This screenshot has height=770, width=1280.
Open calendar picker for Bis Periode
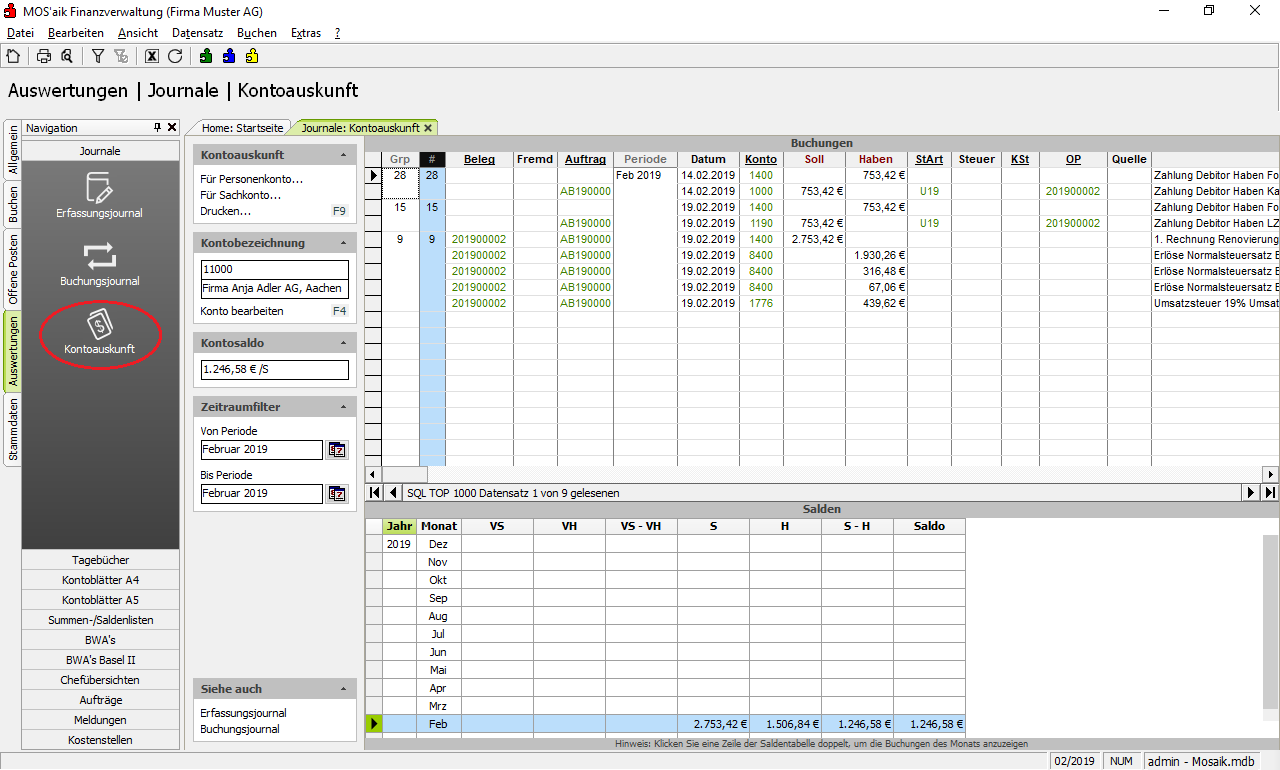pyautogui.click(x=337, y=494)
